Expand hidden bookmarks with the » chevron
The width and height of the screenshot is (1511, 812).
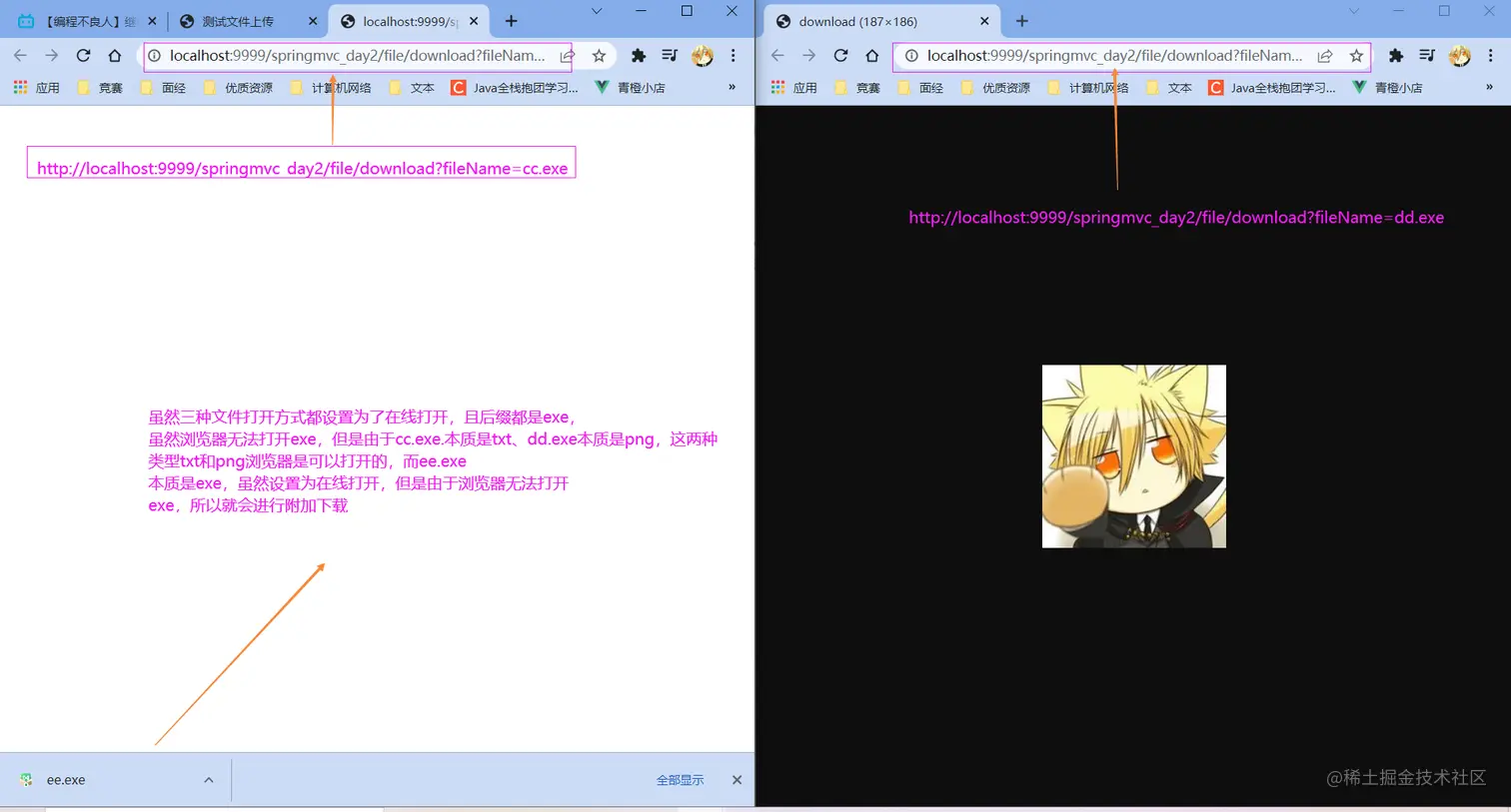point(731,87)
